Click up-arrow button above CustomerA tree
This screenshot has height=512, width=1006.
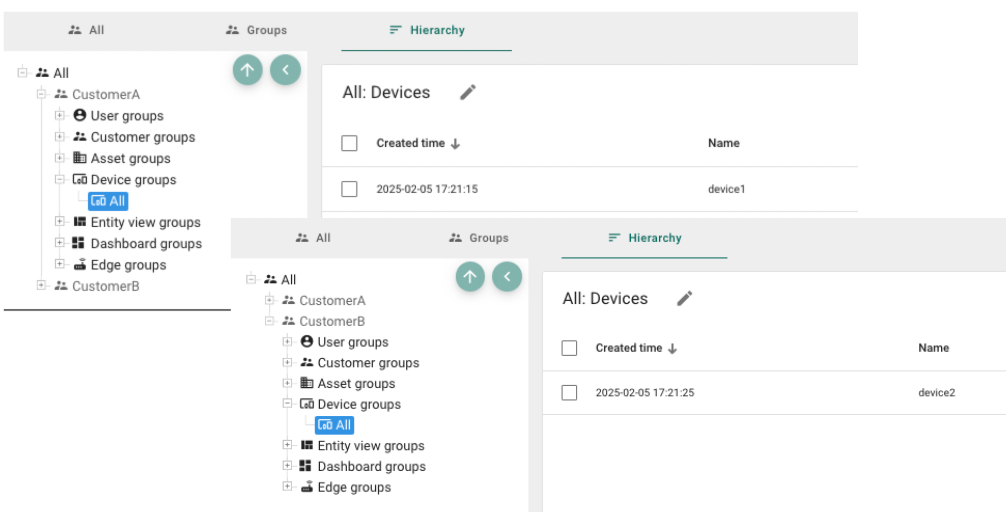tap(248, 69)
